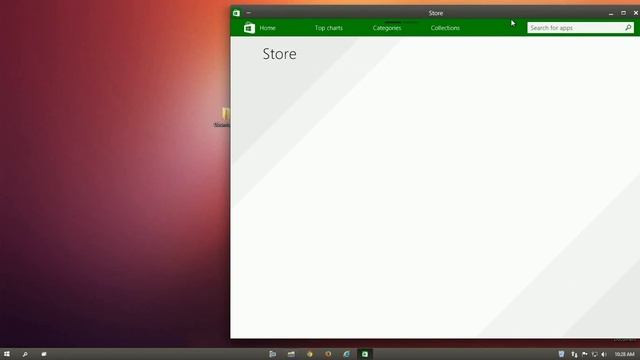Viewport: 640px width, 360px height.
Task: Maximize the Store window
Action: pyautogui.click(x=623, y=13)
